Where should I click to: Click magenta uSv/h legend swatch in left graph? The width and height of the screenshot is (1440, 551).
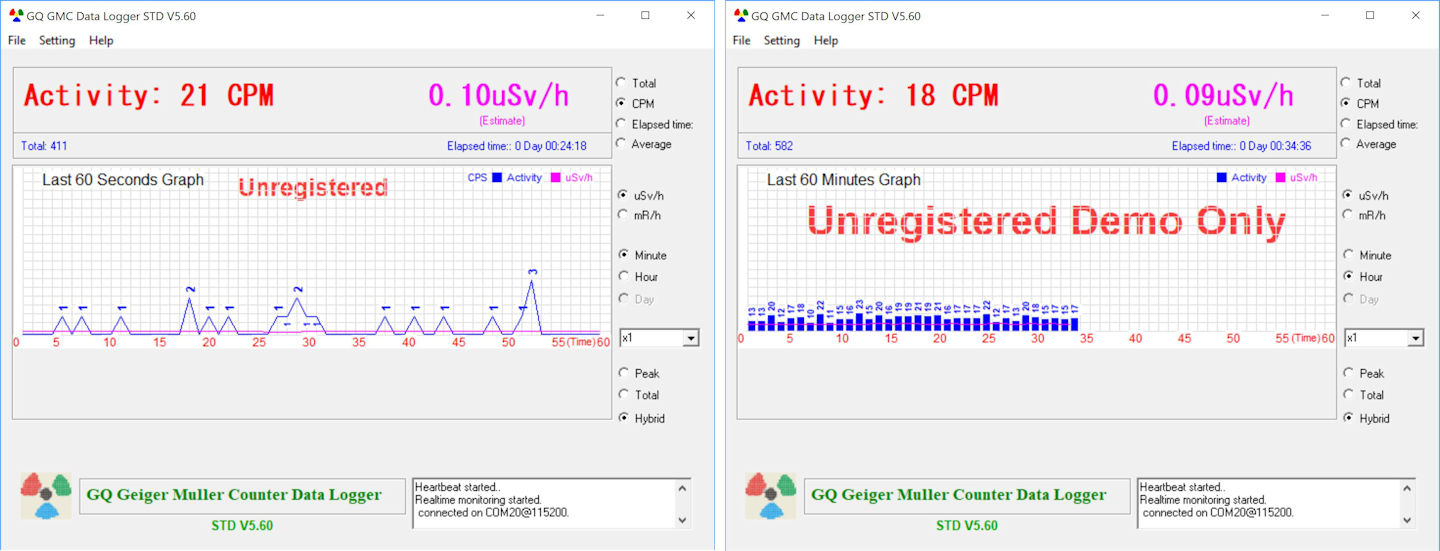[x=556, y=178]
